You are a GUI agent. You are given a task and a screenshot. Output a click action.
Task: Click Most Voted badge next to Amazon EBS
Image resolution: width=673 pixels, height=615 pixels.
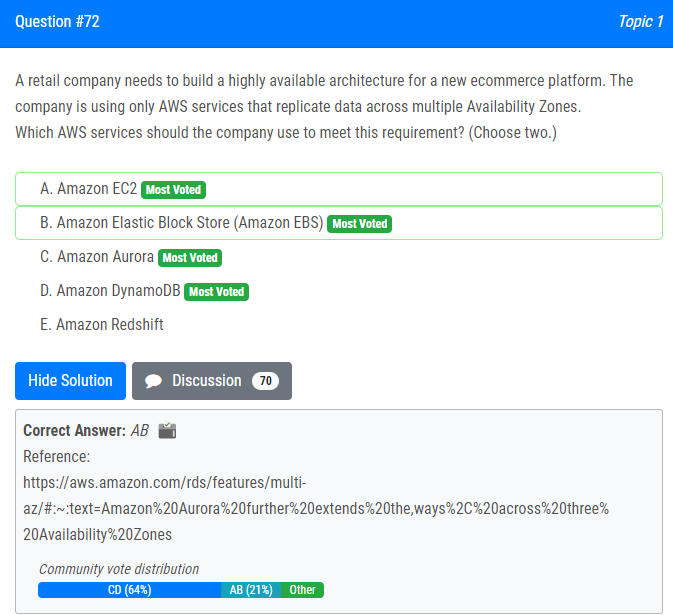coord(359,224)
